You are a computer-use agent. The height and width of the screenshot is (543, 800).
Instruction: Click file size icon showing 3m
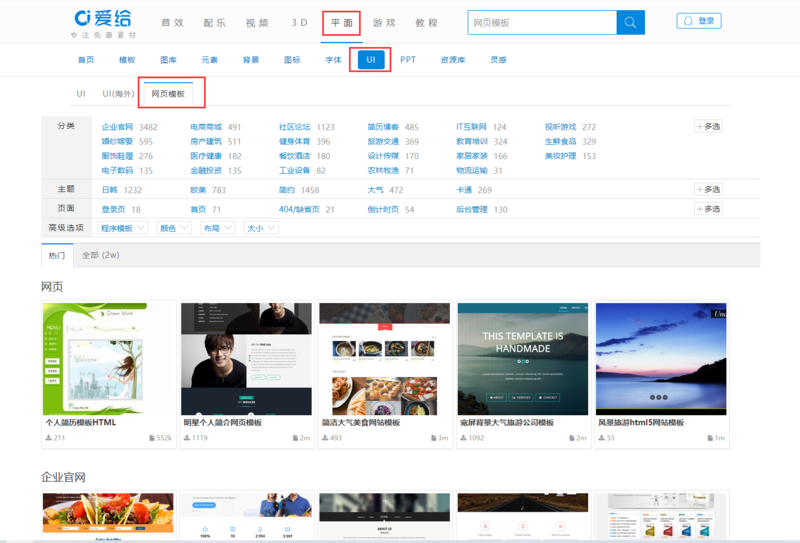[x=434, y=438]
